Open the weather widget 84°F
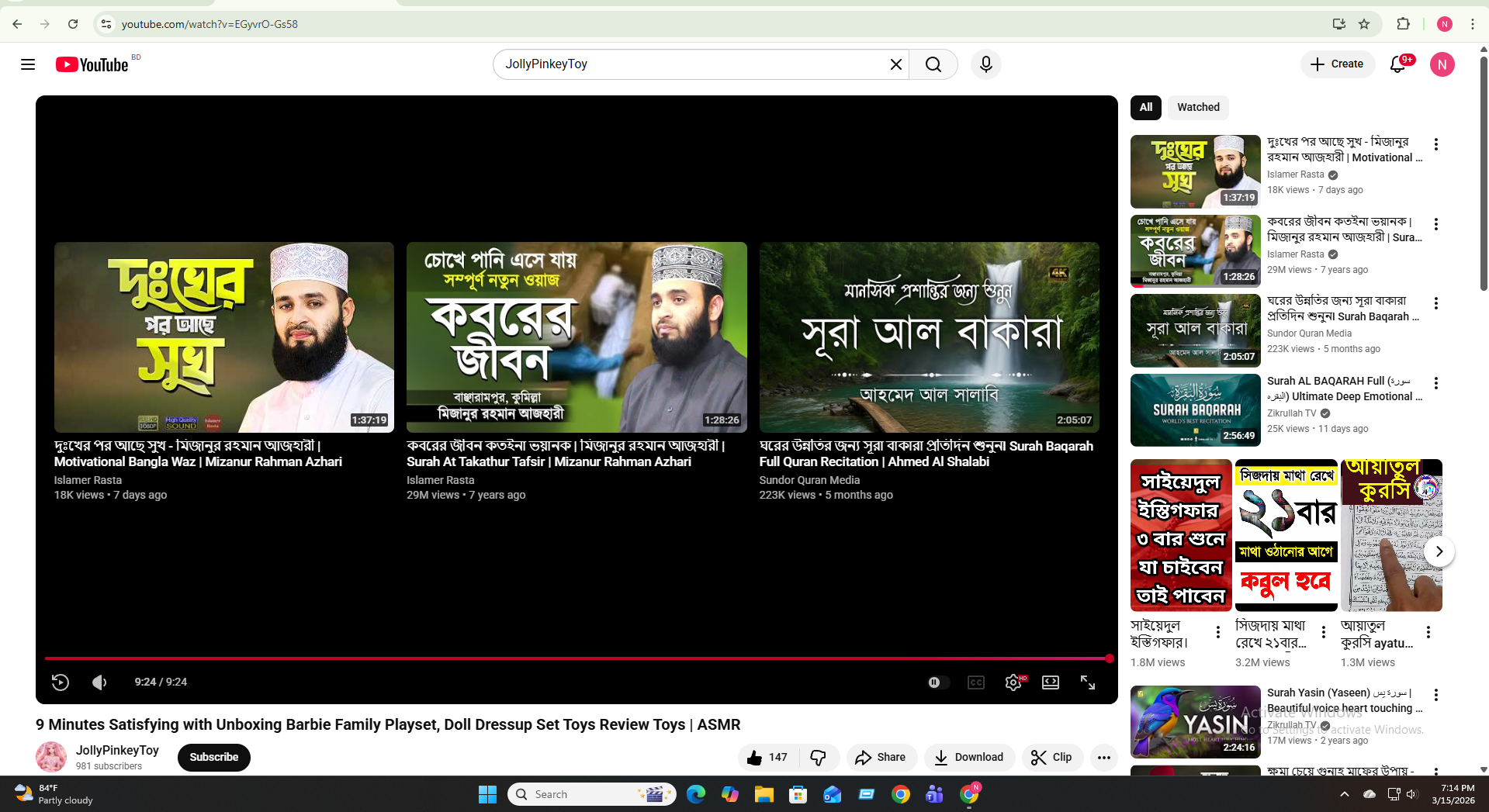The width and height of the screenshot is (1489, 812). (x=54, y=794)
